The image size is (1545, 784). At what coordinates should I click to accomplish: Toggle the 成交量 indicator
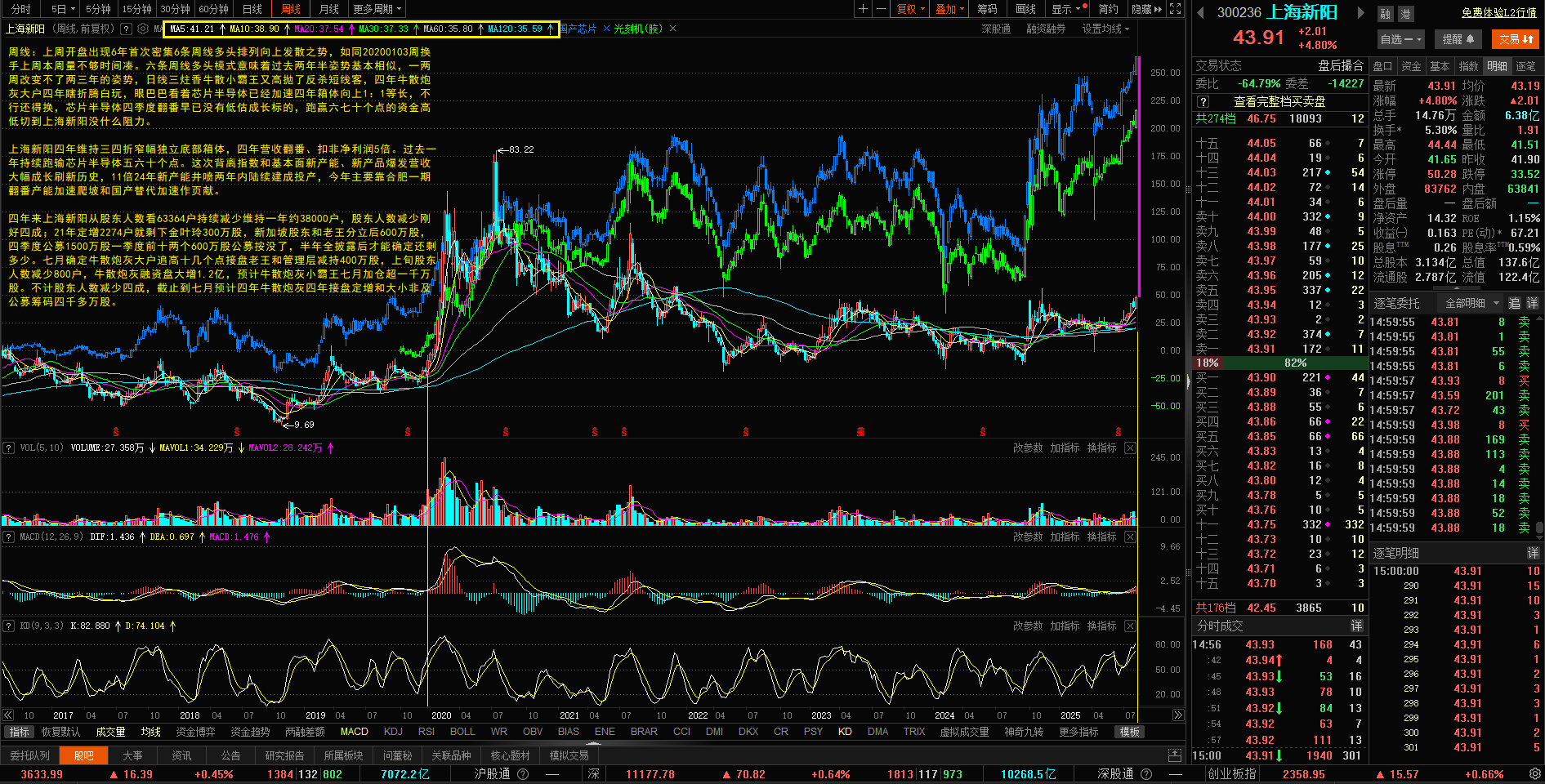tap(110, 732)
